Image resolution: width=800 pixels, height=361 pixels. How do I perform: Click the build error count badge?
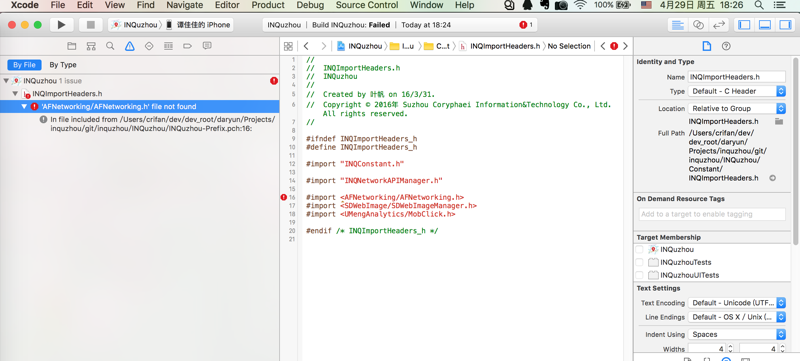coord(526,24)
